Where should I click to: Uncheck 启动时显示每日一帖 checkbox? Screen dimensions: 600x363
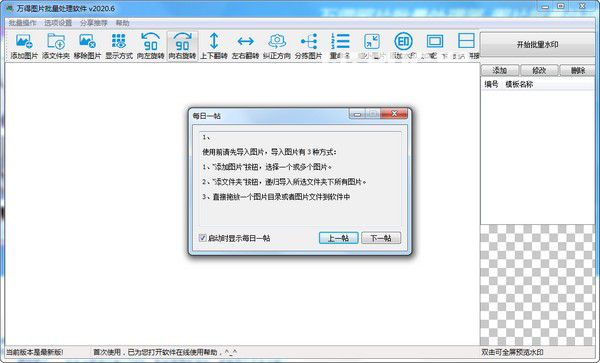click(x=203, y=238)
